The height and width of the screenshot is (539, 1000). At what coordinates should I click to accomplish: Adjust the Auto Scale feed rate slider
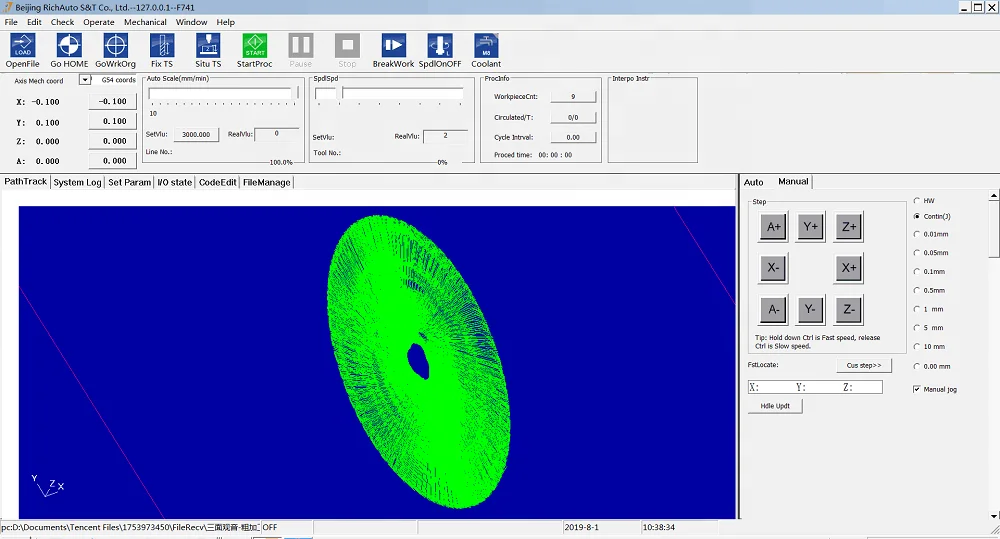pyautogui.click(x=295, y=94)
